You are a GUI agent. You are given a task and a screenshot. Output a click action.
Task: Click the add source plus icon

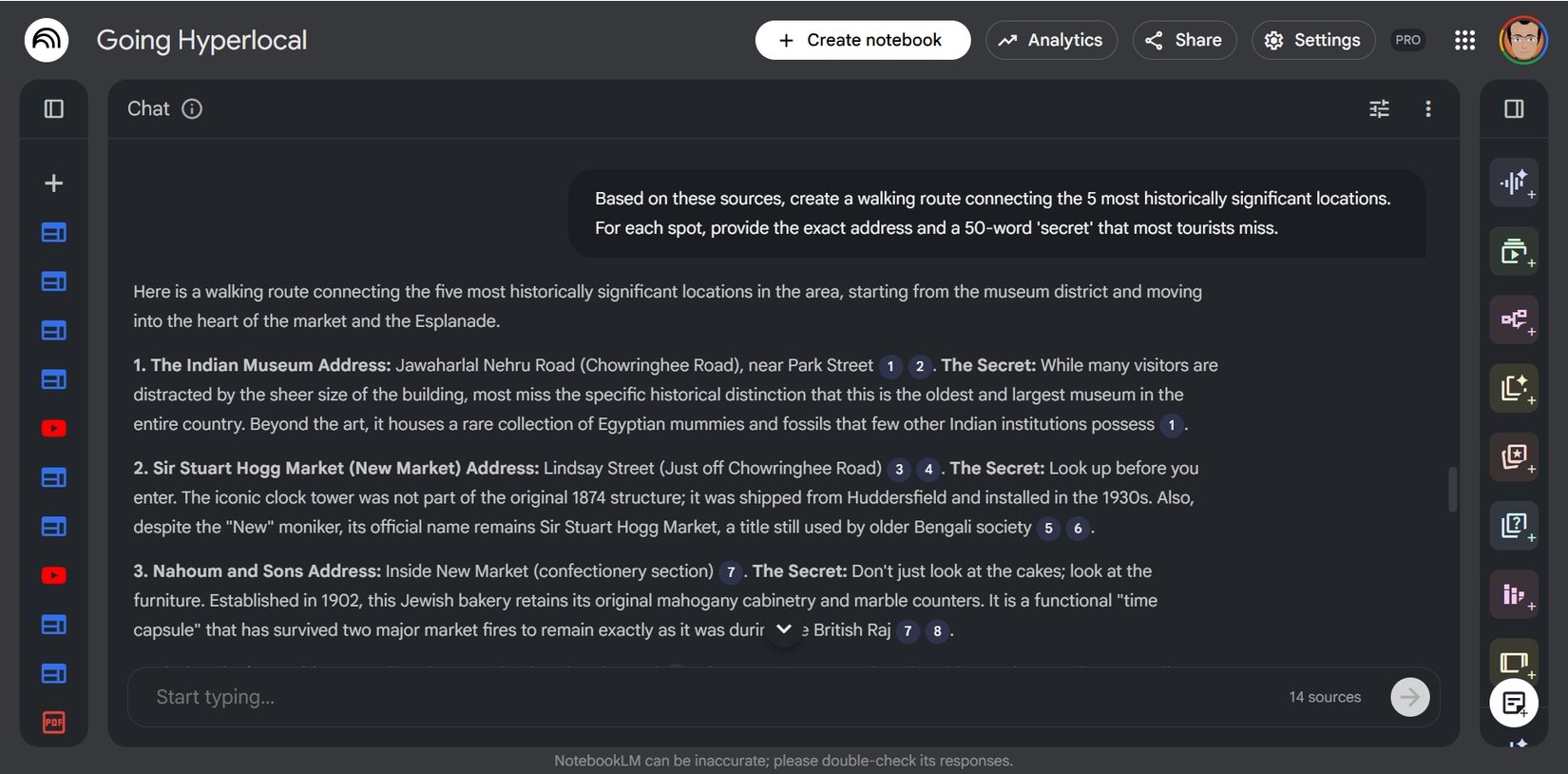pos(54,183)
